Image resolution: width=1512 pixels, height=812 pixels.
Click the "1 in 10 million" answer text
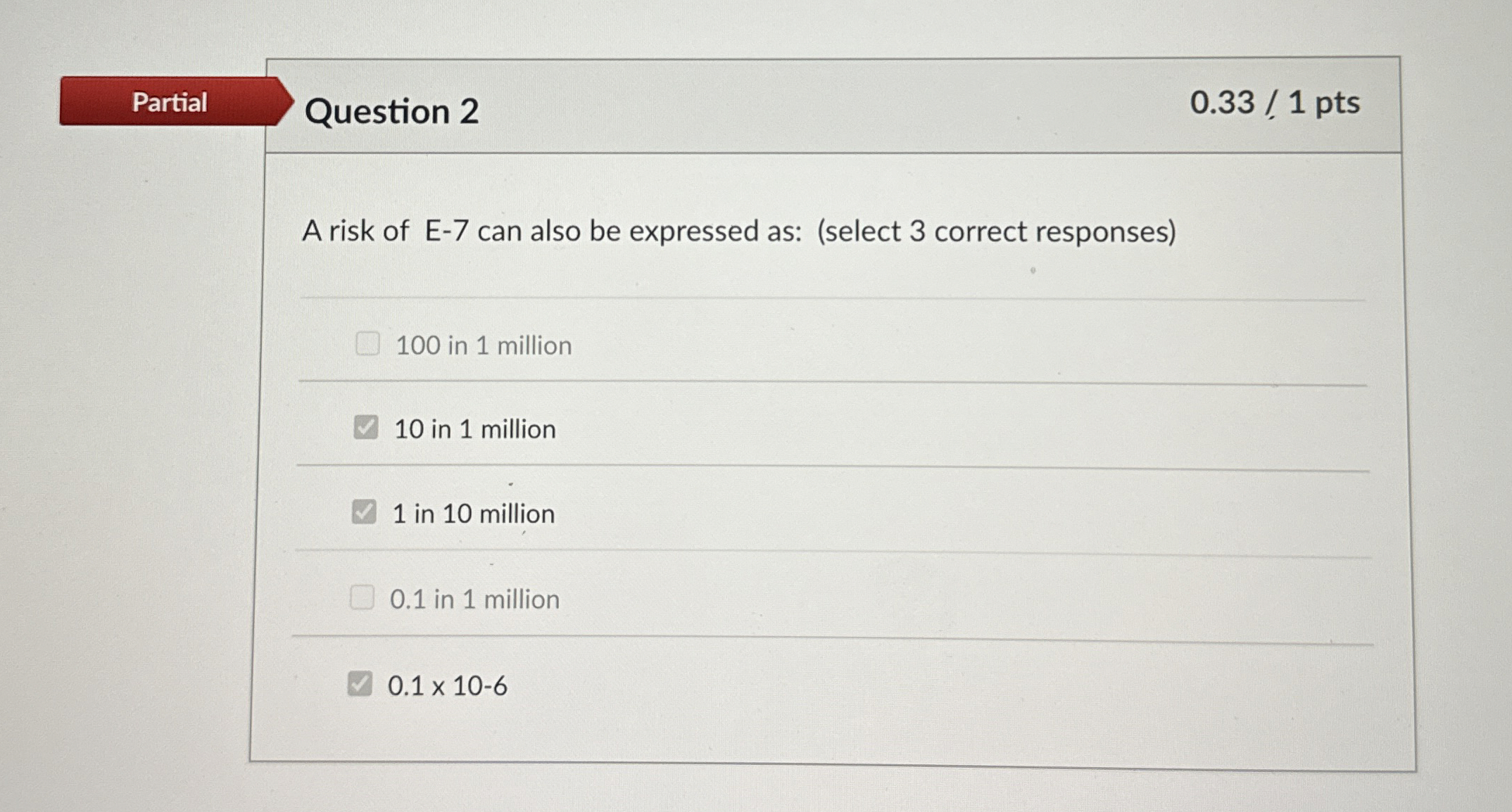[x=473, y=514]
